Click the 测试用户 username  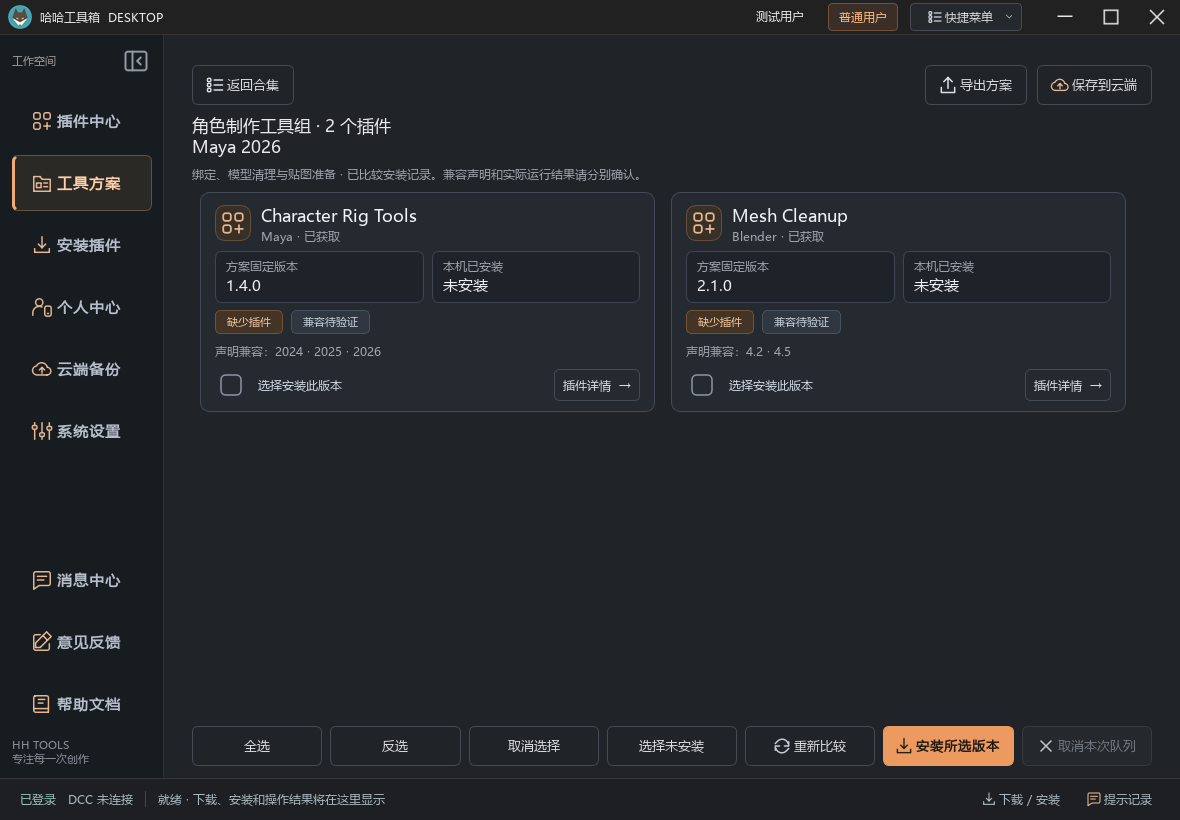(x=780, y=17)
